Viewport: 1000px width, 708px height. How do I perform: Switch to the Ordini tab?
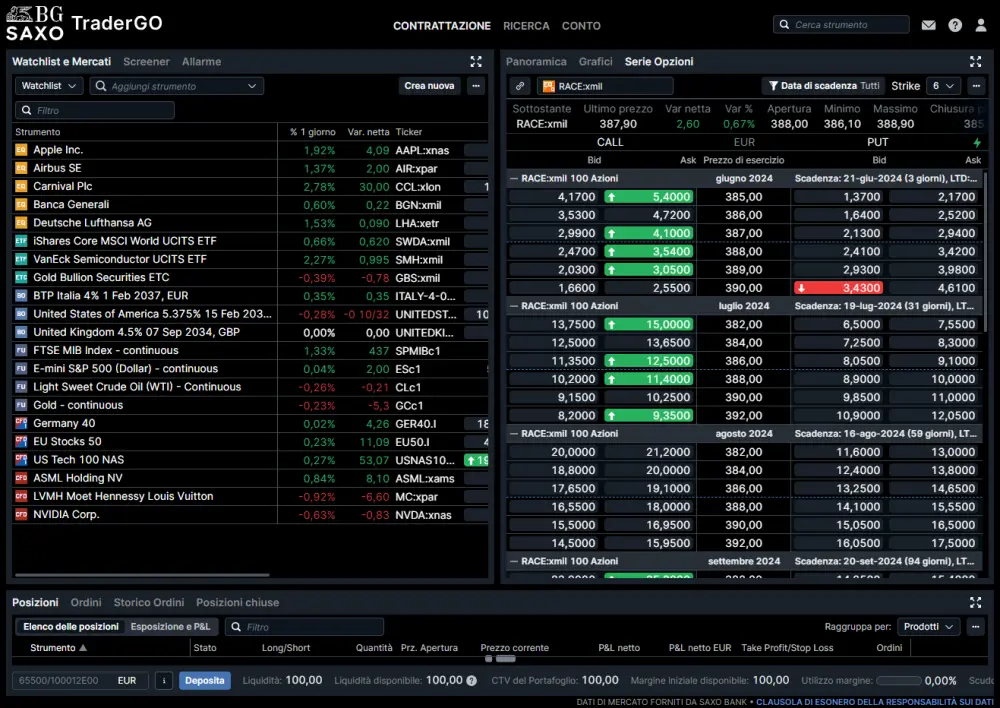85,602
